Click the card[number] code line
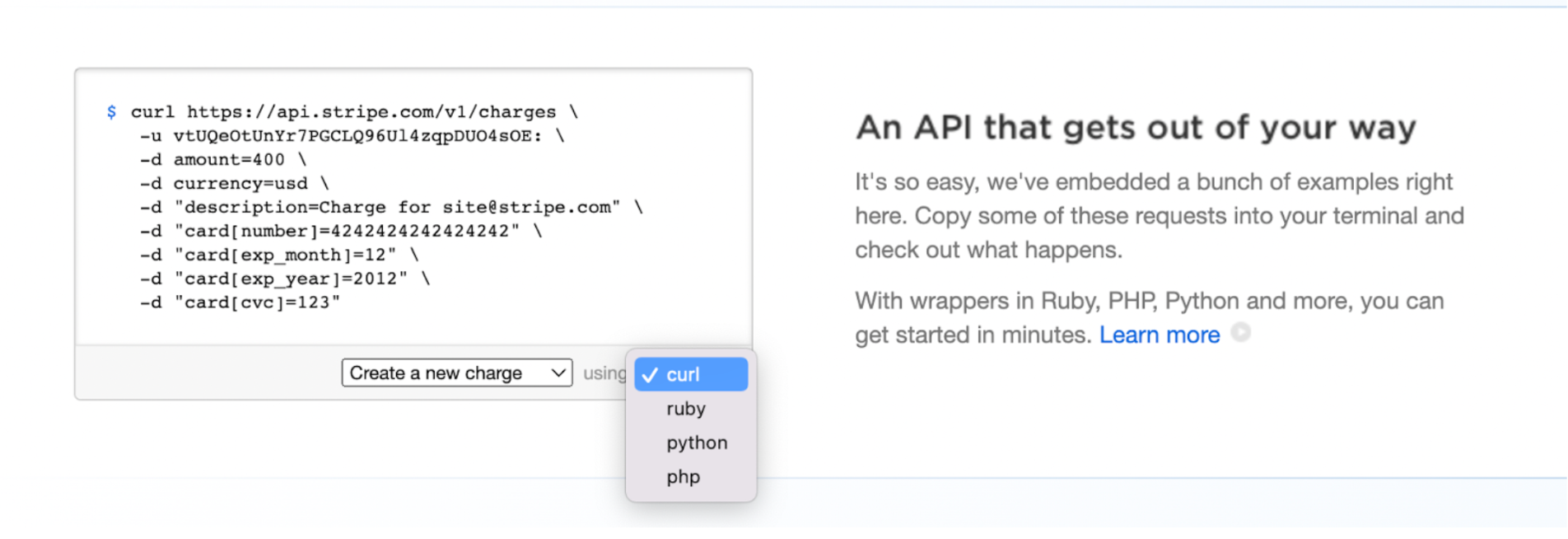Image resolution: width=1568 pixels, height=539 pixels. click(346, 232)
